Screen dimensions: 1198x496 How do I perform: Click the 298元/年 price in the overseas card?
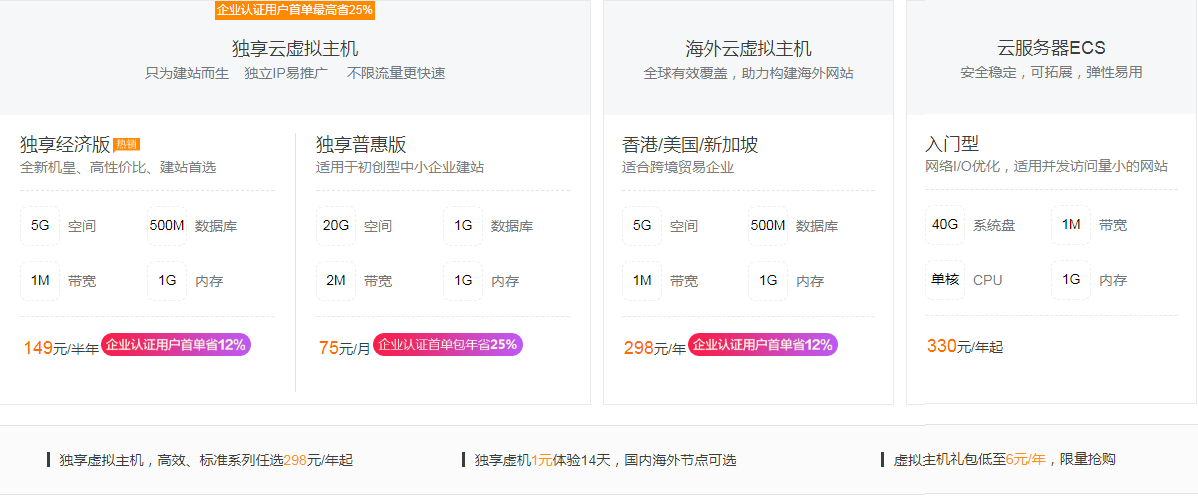655,348
